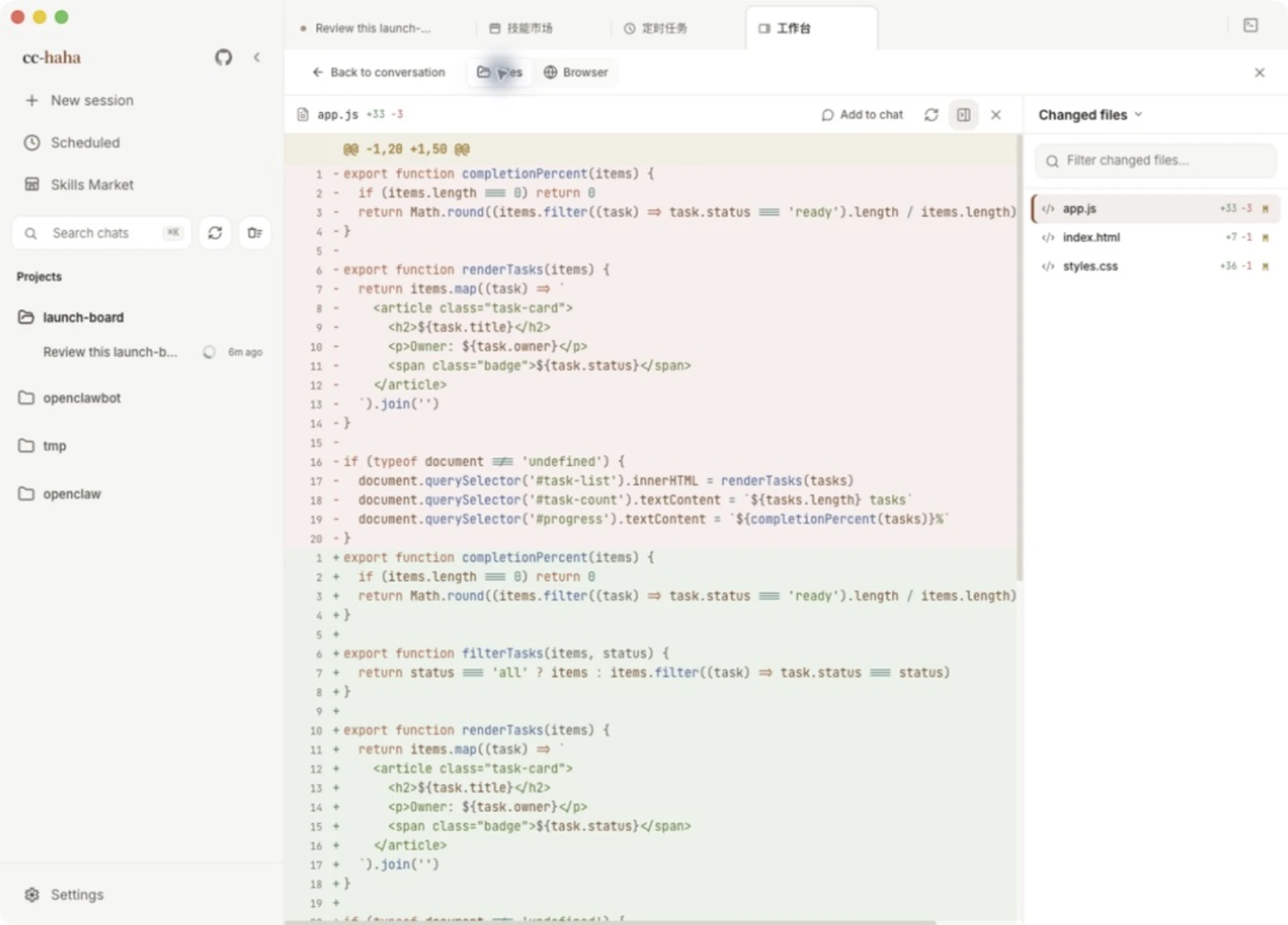Click the loading spinner beside '6m ago'

pos(209,352)
